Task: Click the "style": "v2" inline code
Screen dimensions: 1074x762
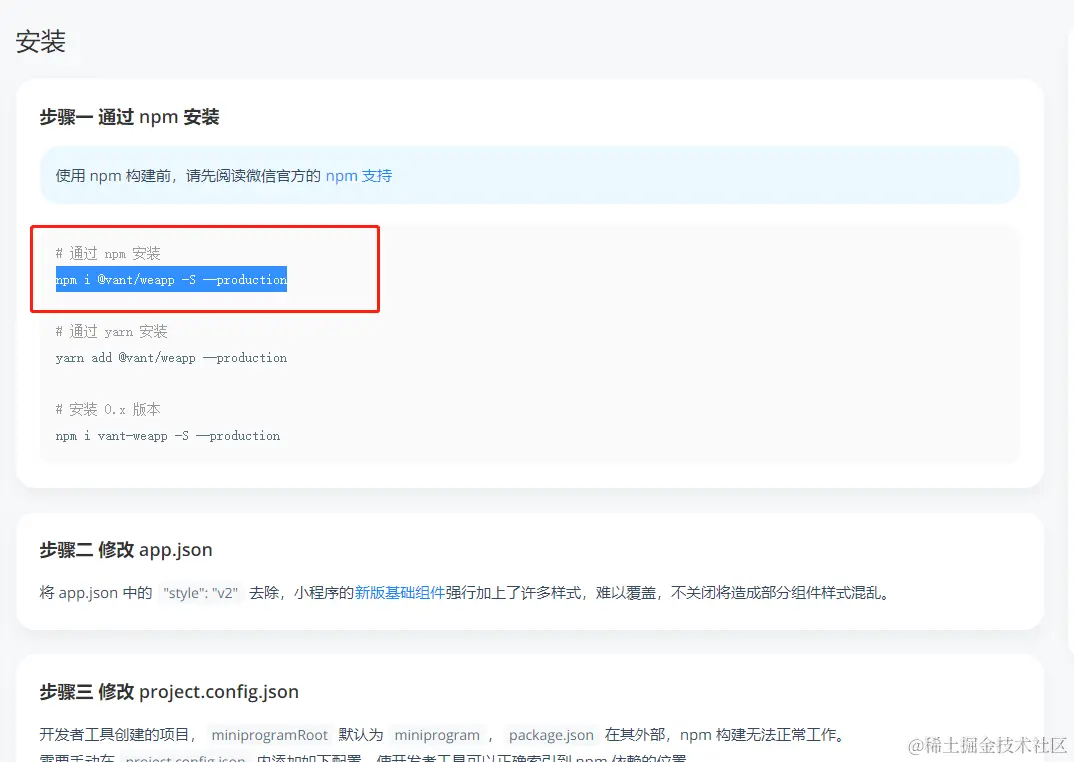Action: pyautogui.click(x=201, y=593)
